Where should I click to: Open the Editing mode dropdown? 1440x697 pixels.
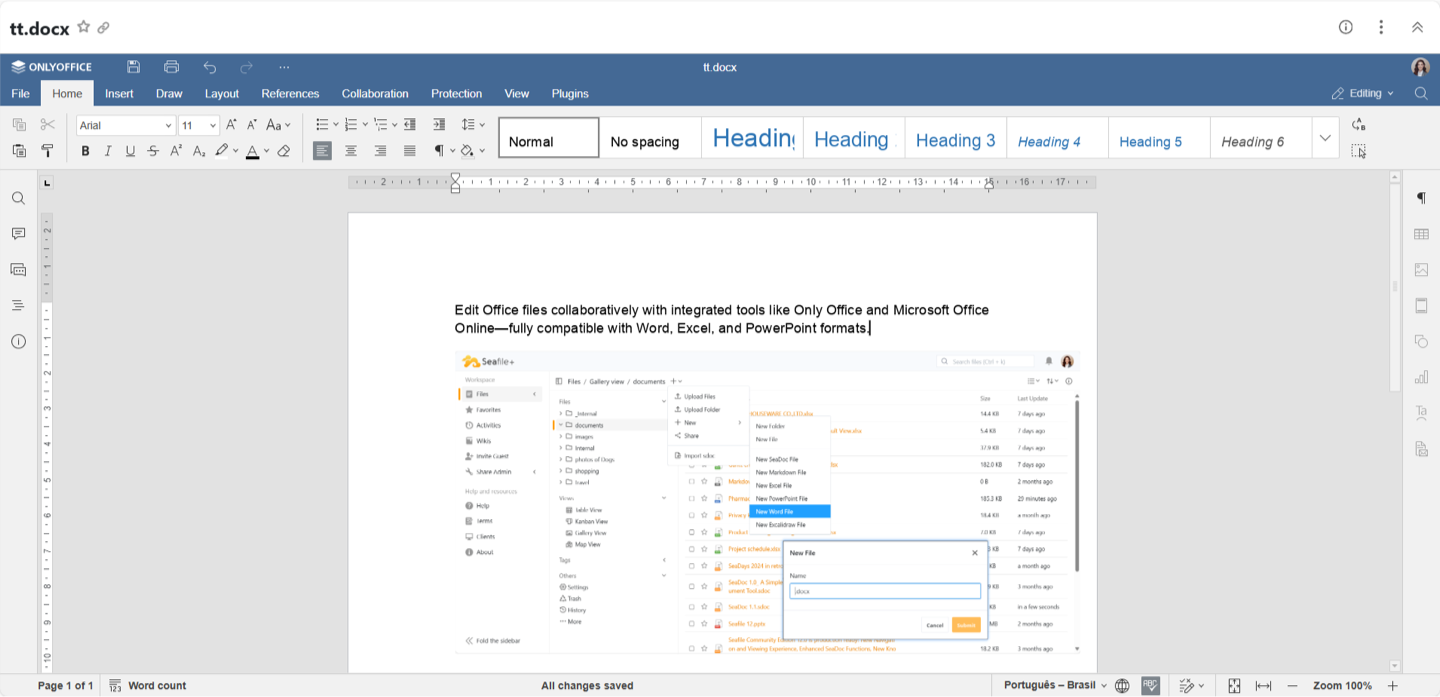(x=1363, y=93)
